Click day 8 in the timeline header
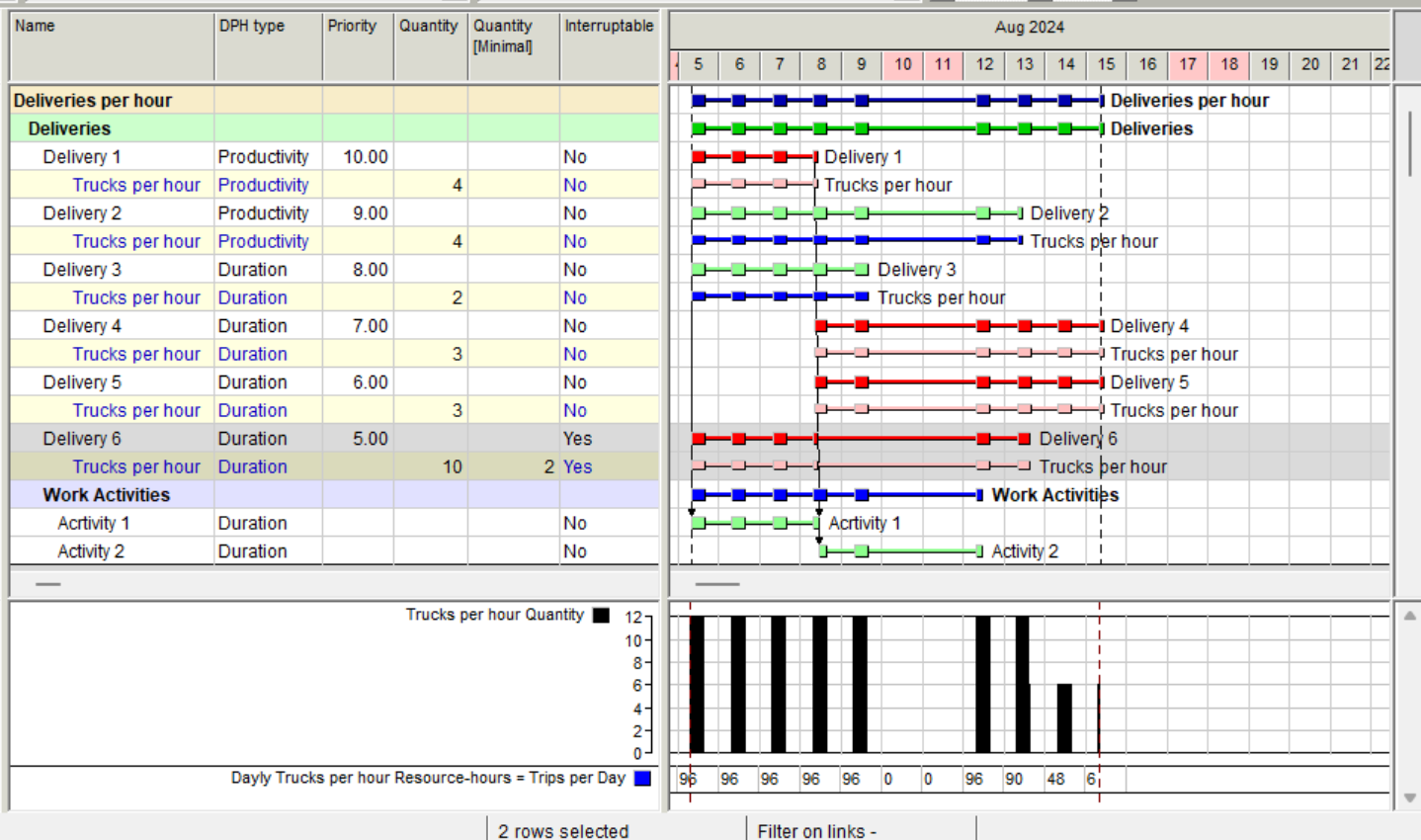The height and width of the screenshot is (840, 1421). pyautogui.click(x=821, y=64)
